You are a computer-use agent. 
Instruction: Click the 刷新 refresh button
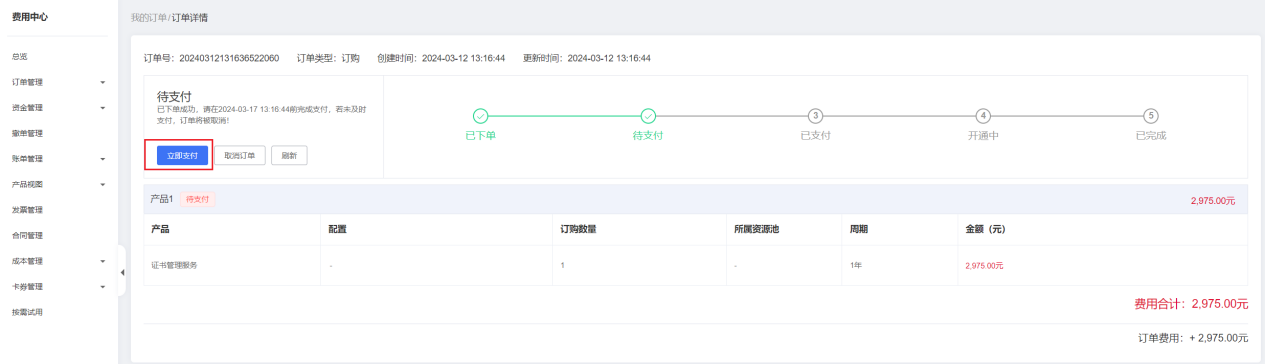click(289, 155)
